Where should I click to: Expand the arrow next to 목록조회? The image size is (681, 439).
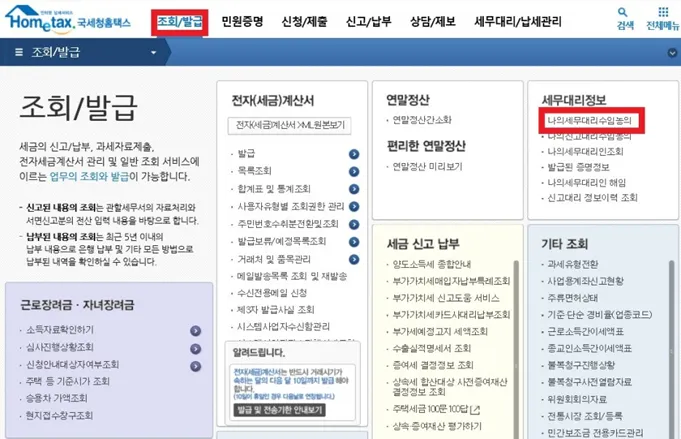pos(354,172)
